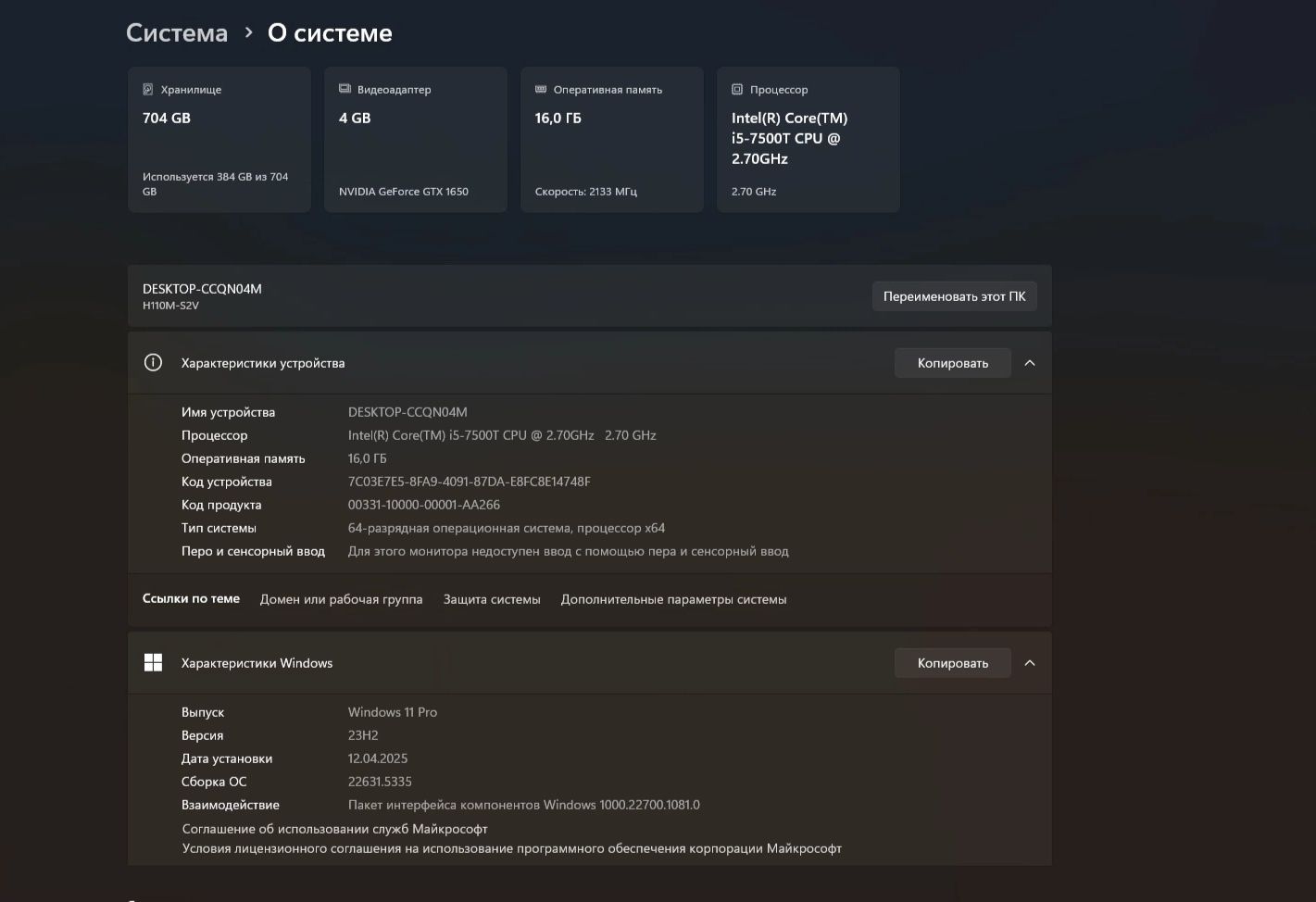This screenshot has width=1316, height=902.
Task: Open the Процессор card
Action: point(808,139)
